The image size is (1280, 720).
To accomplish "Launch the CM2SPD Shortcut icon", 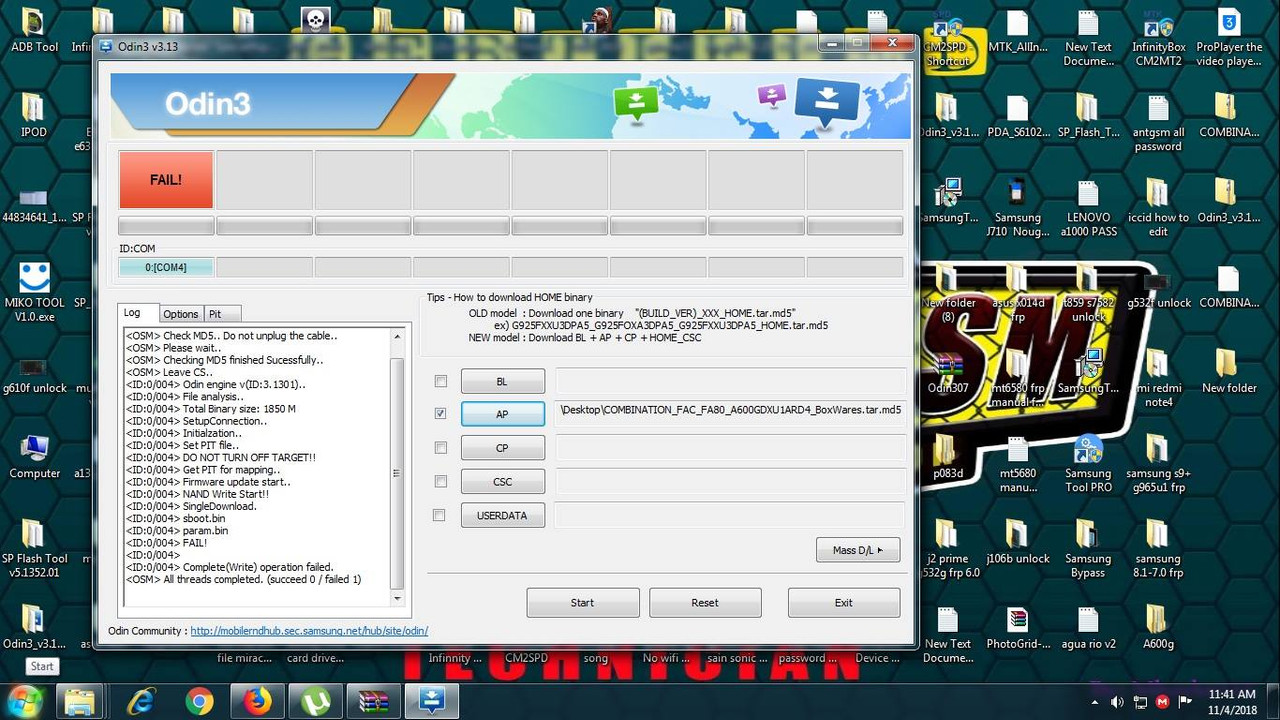I will coord(948,38).
